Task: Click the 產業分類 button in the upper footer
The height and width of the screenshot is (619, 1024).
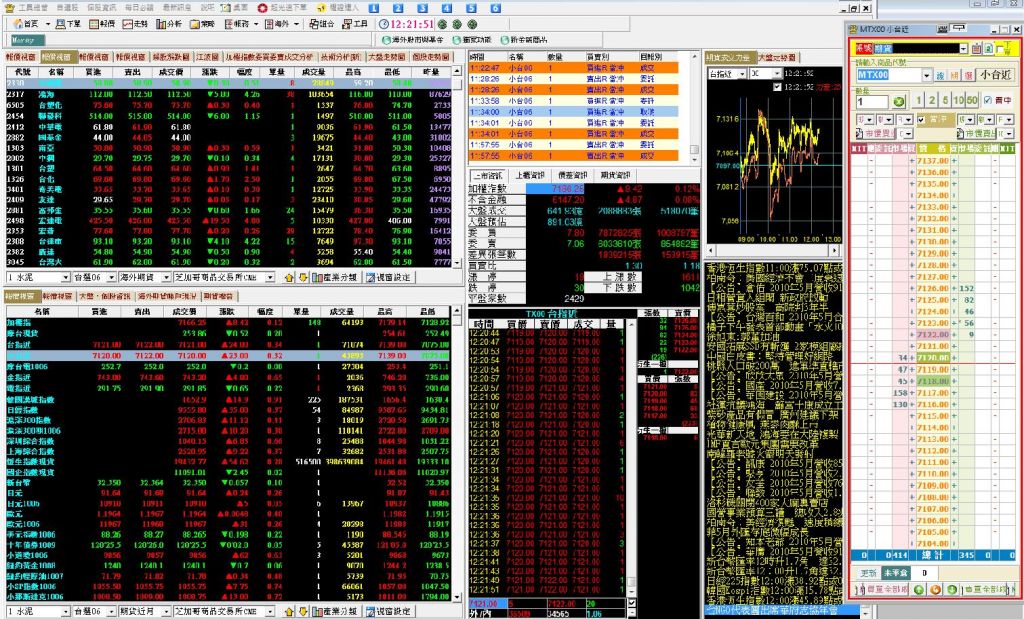Action: point(334,278)
